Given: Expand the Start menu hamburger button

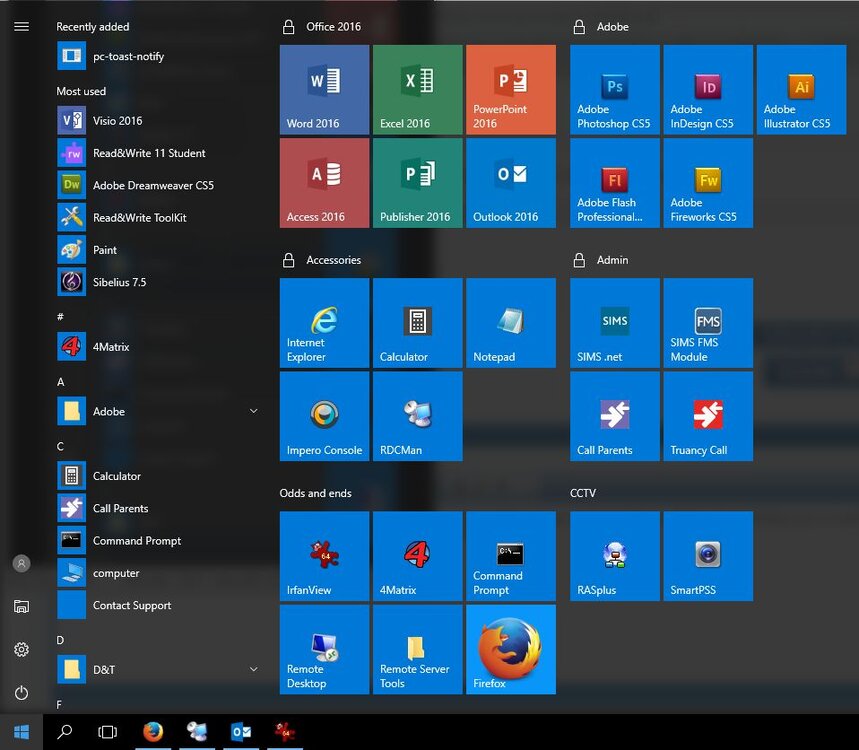Looking at the screenshot, I should coord(21,26).
